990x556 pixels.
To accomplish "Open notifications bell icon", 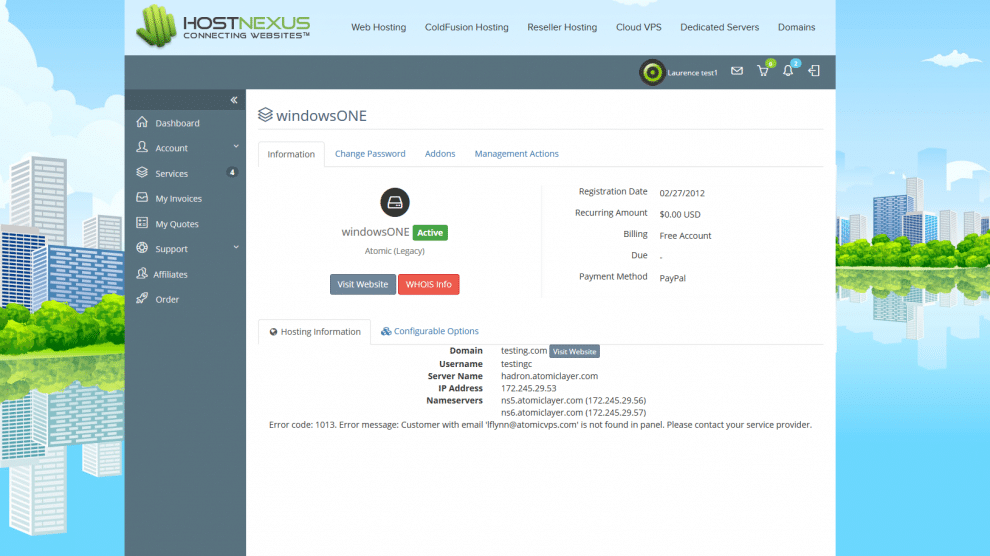I will [x=788, y=71].
